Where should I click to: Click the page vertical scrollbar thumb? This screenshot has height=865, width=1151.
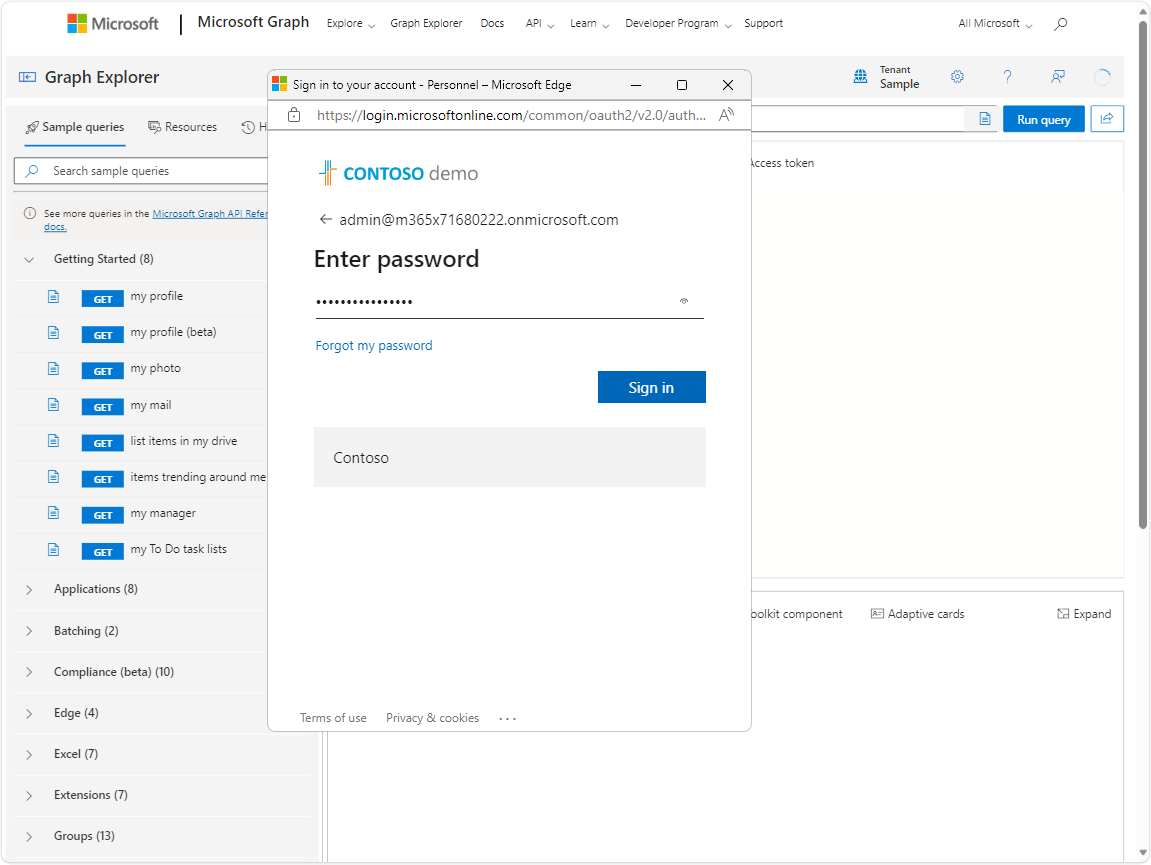tap(1143, 274)
